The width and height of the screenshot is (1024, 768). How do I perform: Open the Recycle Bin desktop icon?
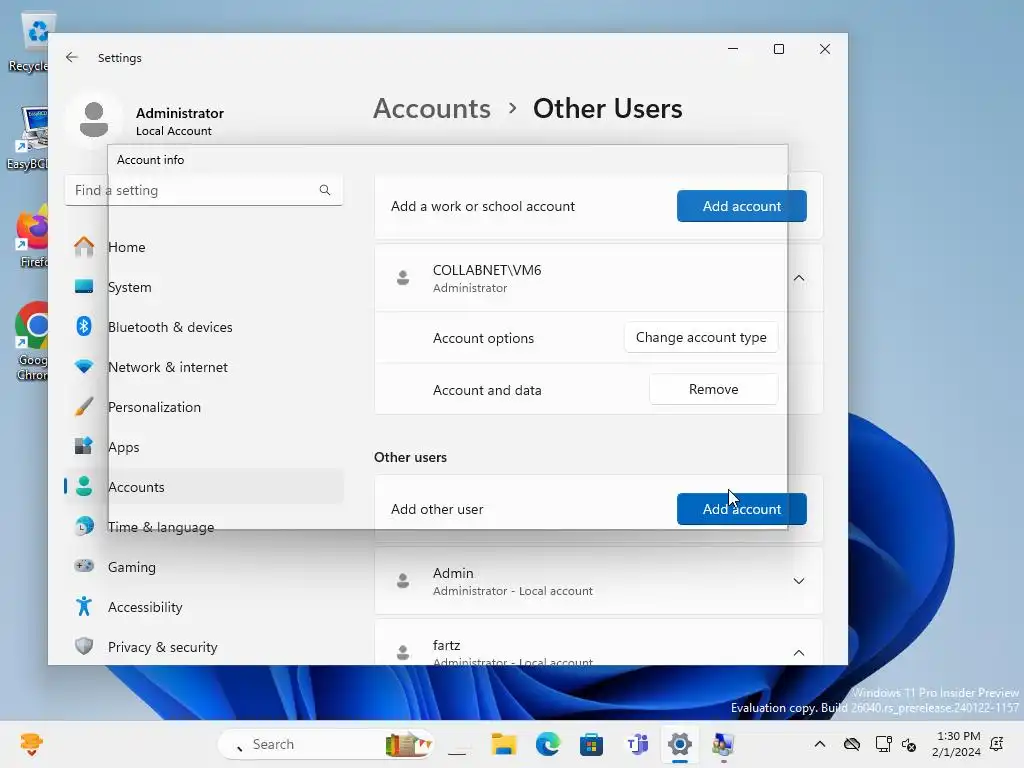(29, 42)
